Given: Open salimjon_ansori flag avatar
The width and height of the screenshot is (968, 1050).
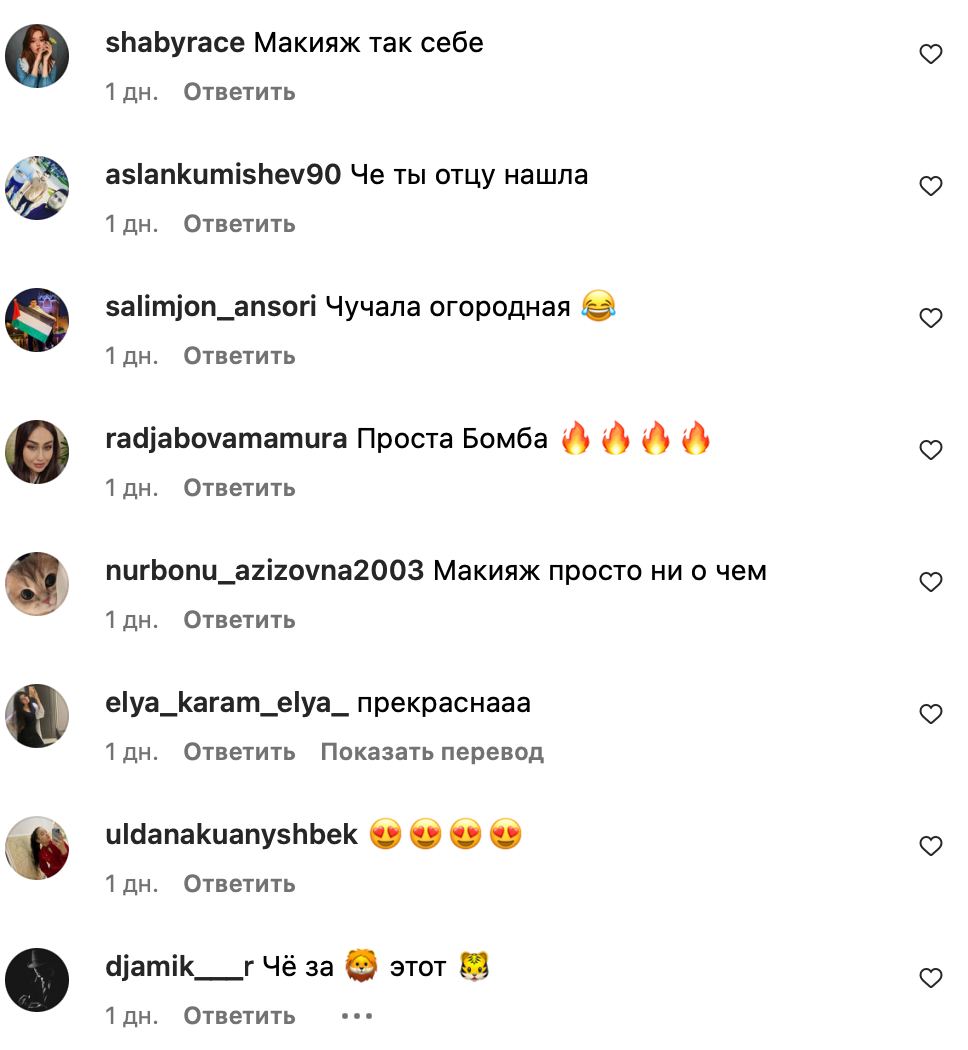Looking at the screenshot, I should click(37, 319).
